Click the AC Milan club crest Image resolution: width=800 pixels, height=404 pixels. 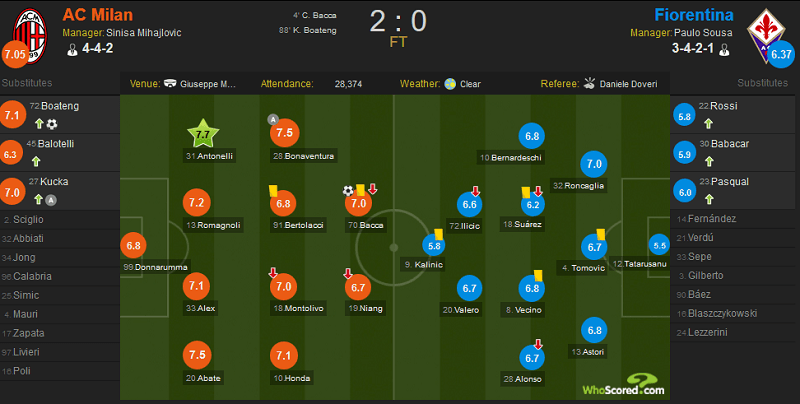coord(30,35)
